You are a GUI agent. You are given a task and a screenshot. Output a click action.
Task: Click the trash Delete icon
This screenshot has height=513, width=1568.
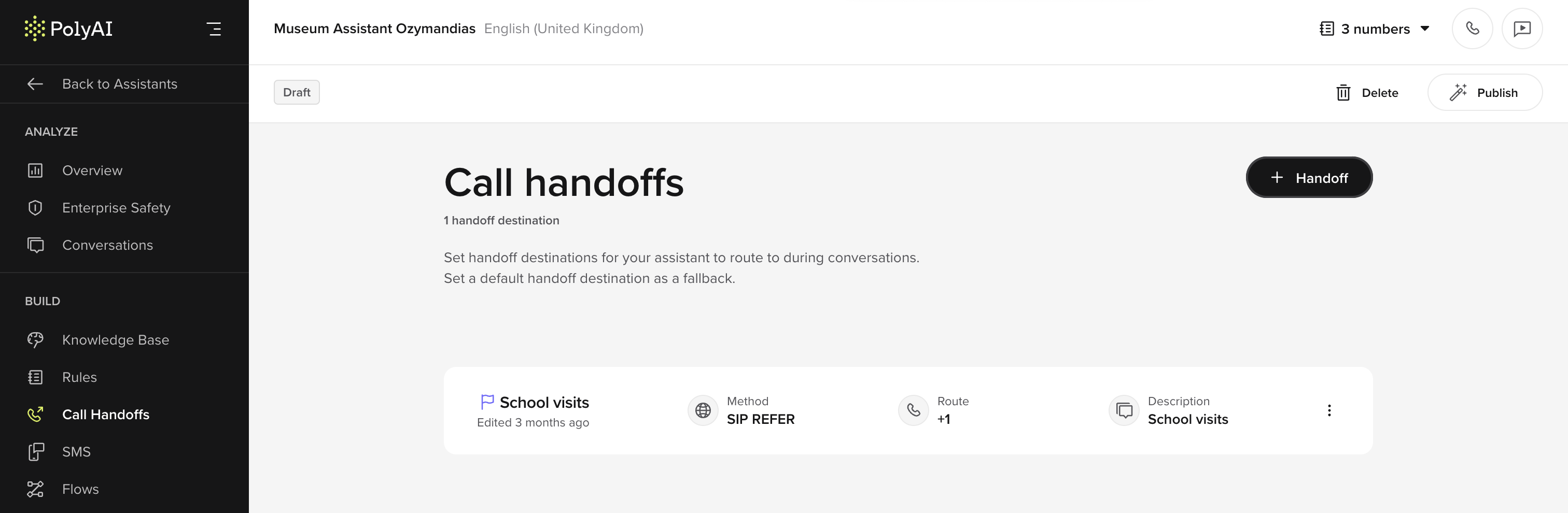click(1343, 93)
